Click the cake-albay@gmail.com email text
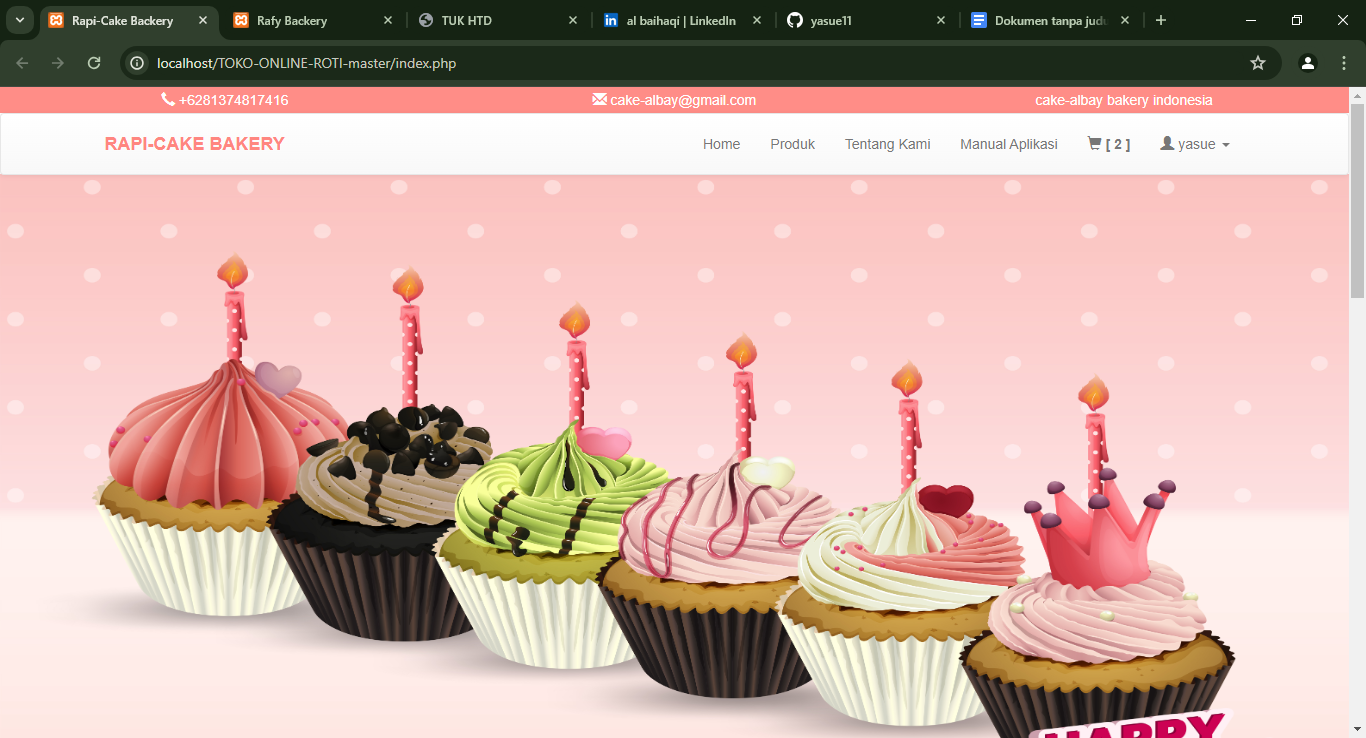 tap(683, 100)
